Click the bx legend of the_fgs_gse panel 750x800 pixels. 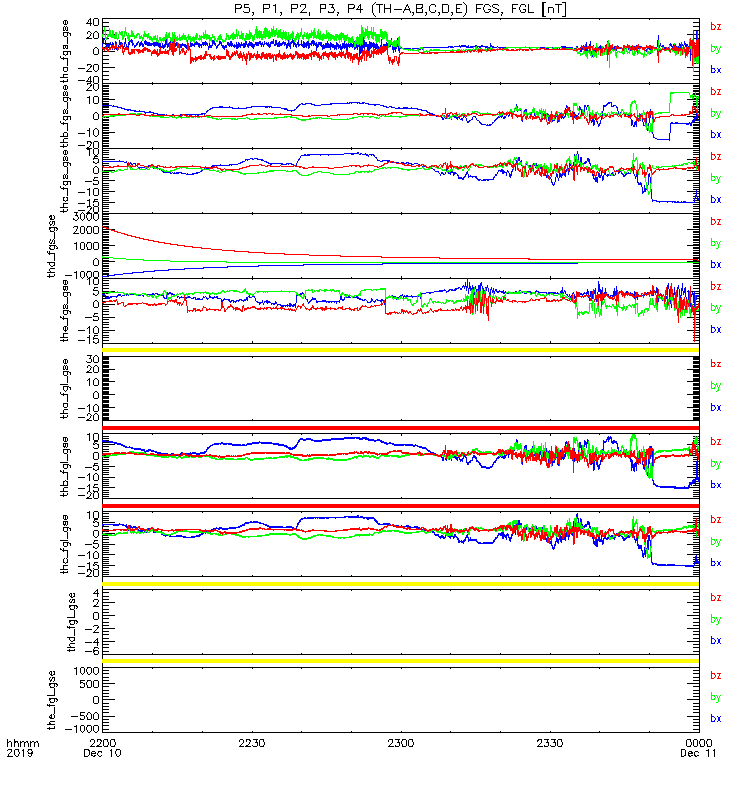coord(716,330)
